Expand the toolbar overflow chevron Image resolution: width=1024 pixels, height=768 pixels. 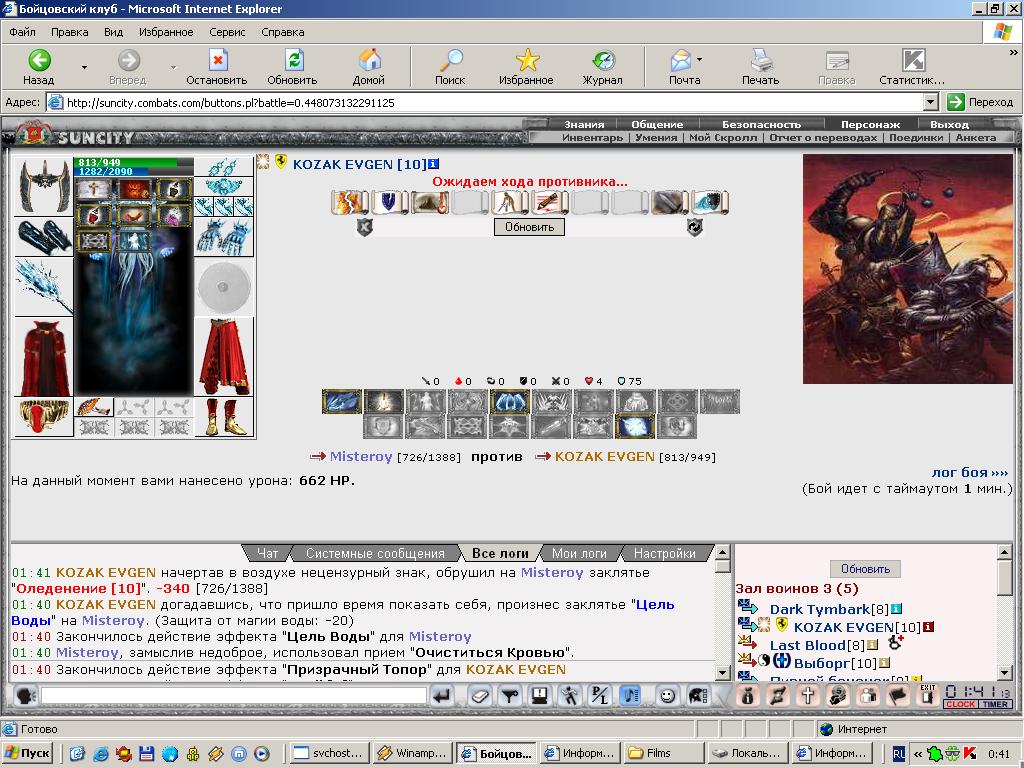(1014, 52)
